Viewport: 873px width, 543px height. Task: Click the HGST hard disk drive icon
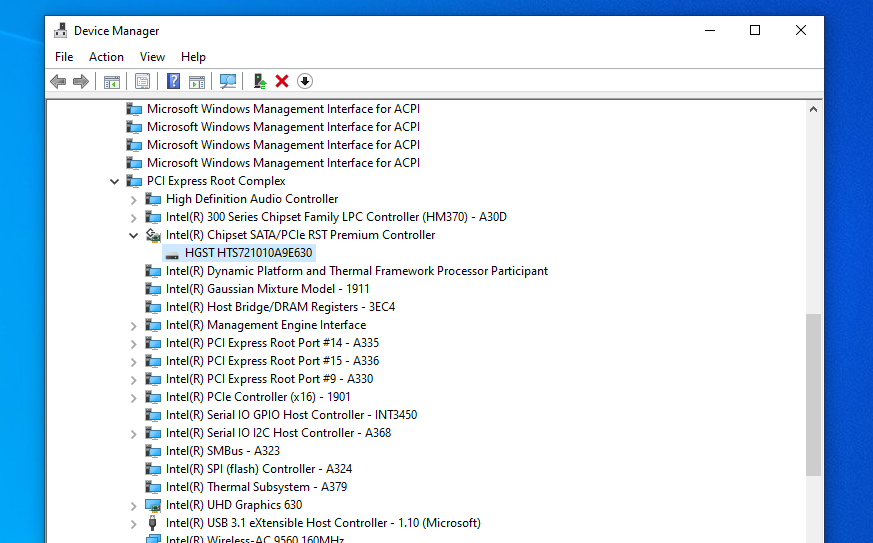pyautogui.click(x=172, y=254)
